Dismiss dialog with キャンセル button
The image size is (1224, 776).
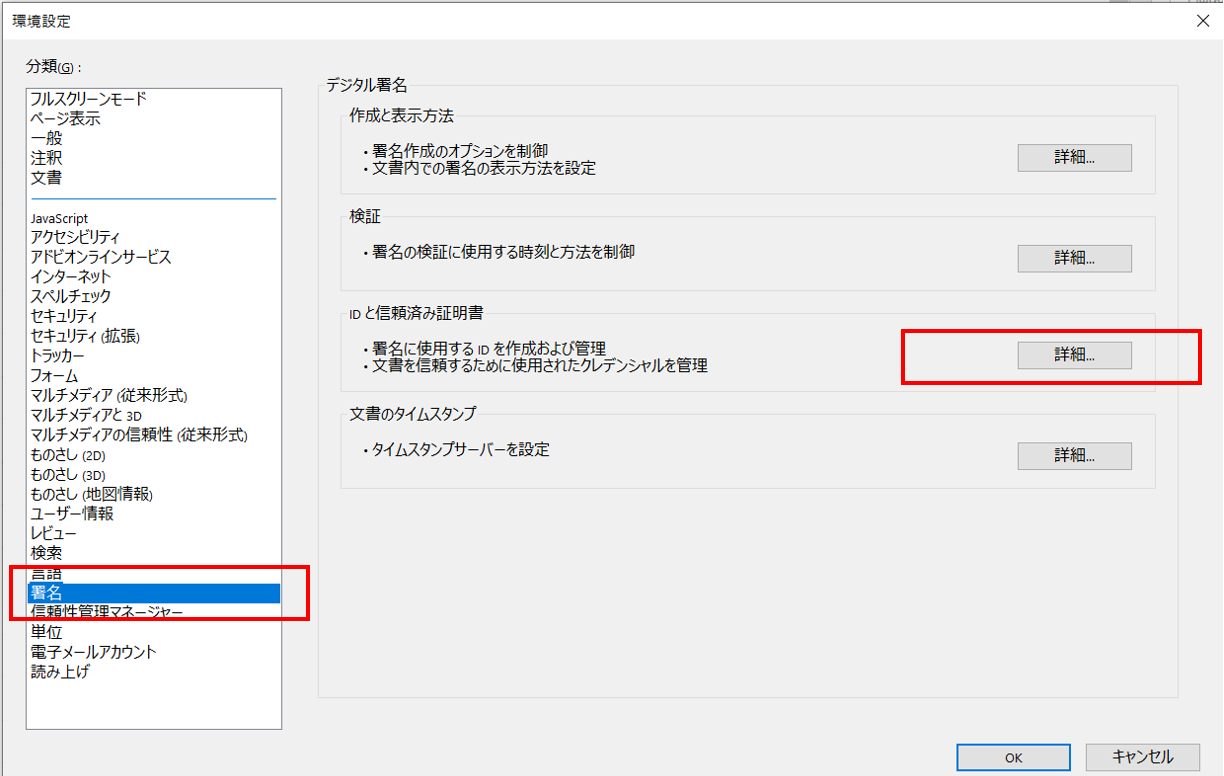pyautogui.click(x=1141, y=757)
